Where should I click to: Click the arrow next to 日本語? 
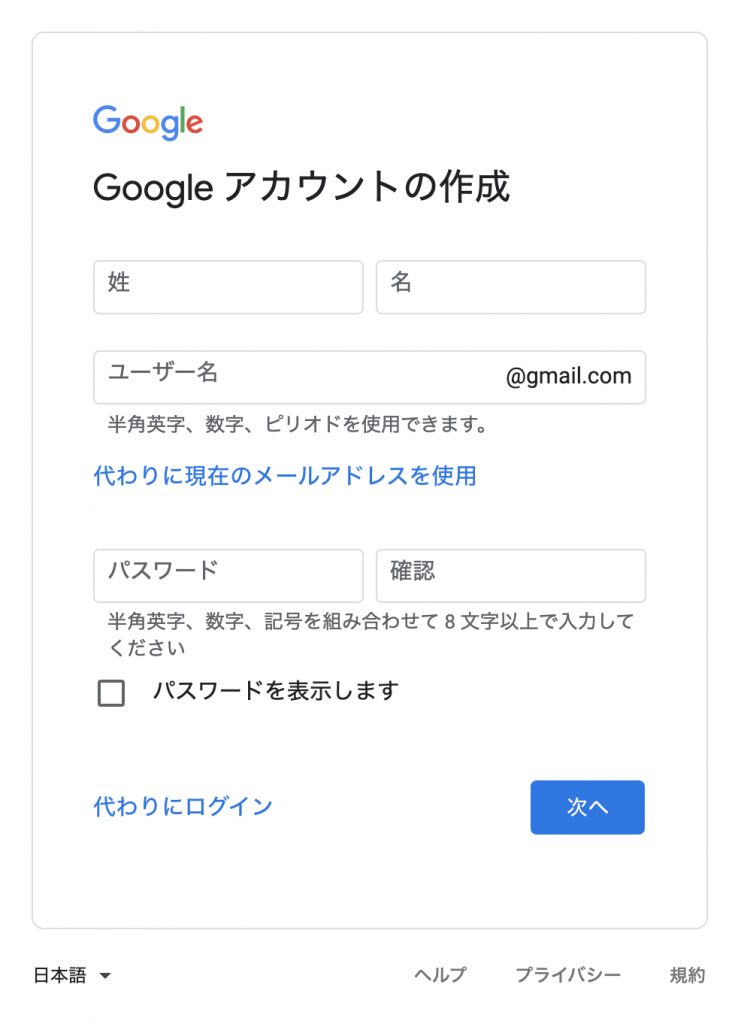(x=105, y=976)
